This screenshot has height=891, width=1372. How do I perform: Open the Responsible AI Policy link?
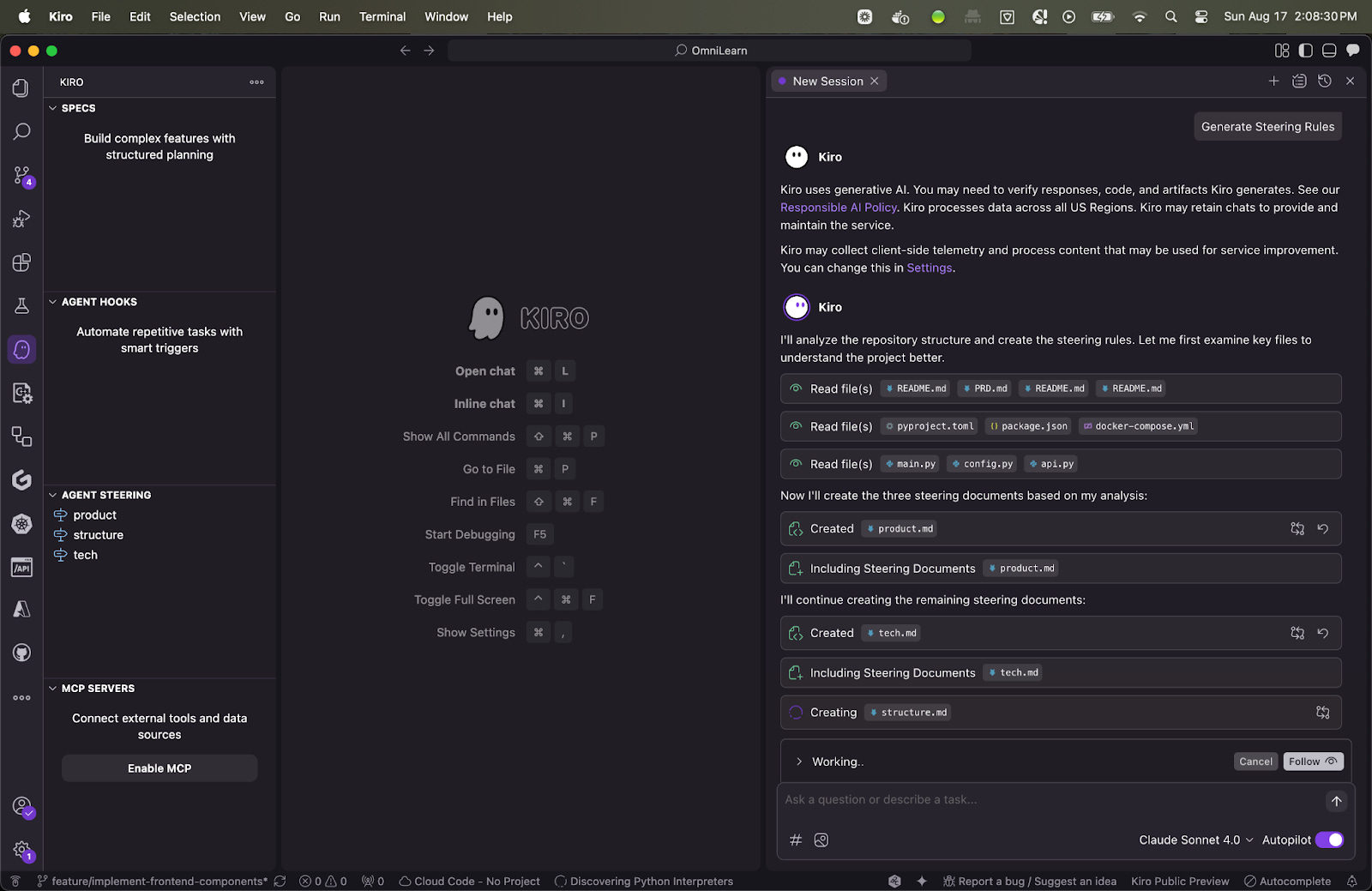coord(839,208)
